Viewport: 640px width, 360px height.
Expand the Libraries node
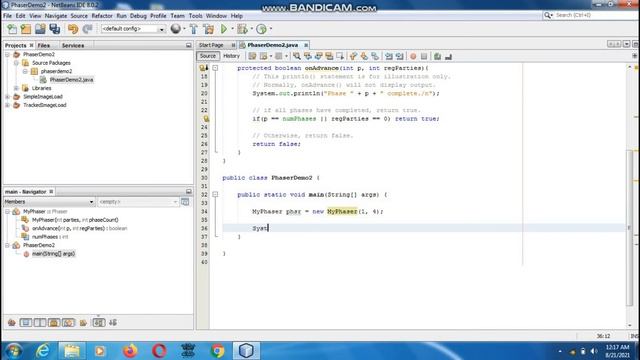(16, 88)
